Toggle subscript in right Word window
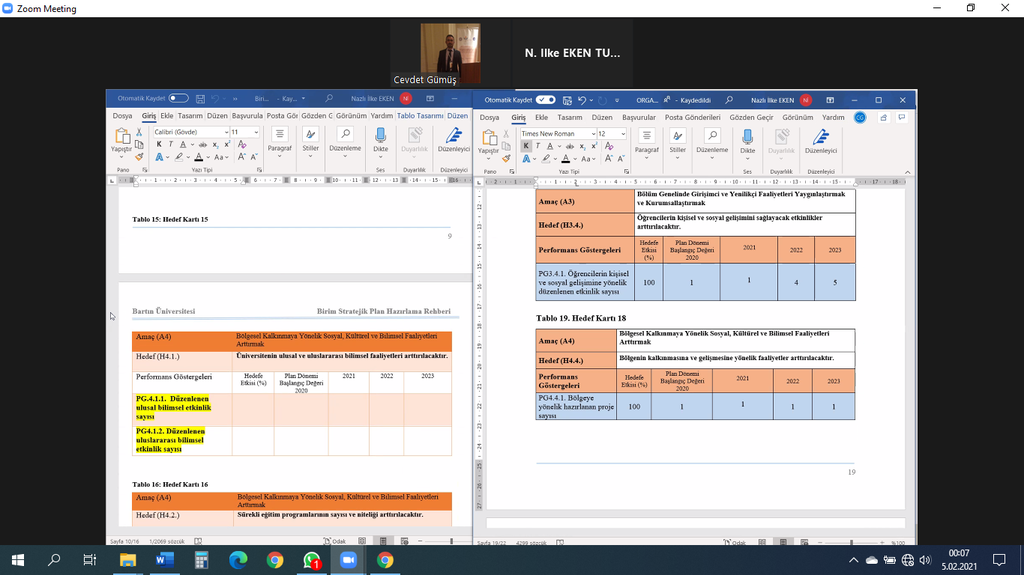 583,146
